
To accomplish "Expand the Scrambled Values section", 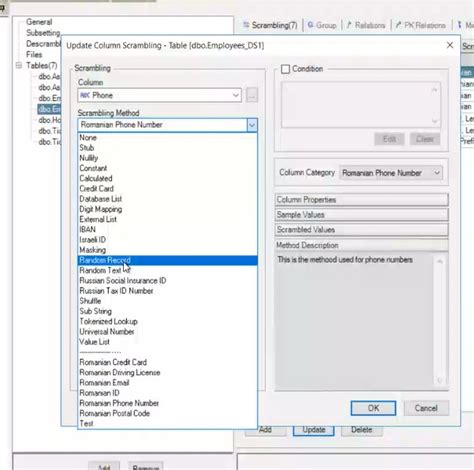I will (x=362, y=230).
